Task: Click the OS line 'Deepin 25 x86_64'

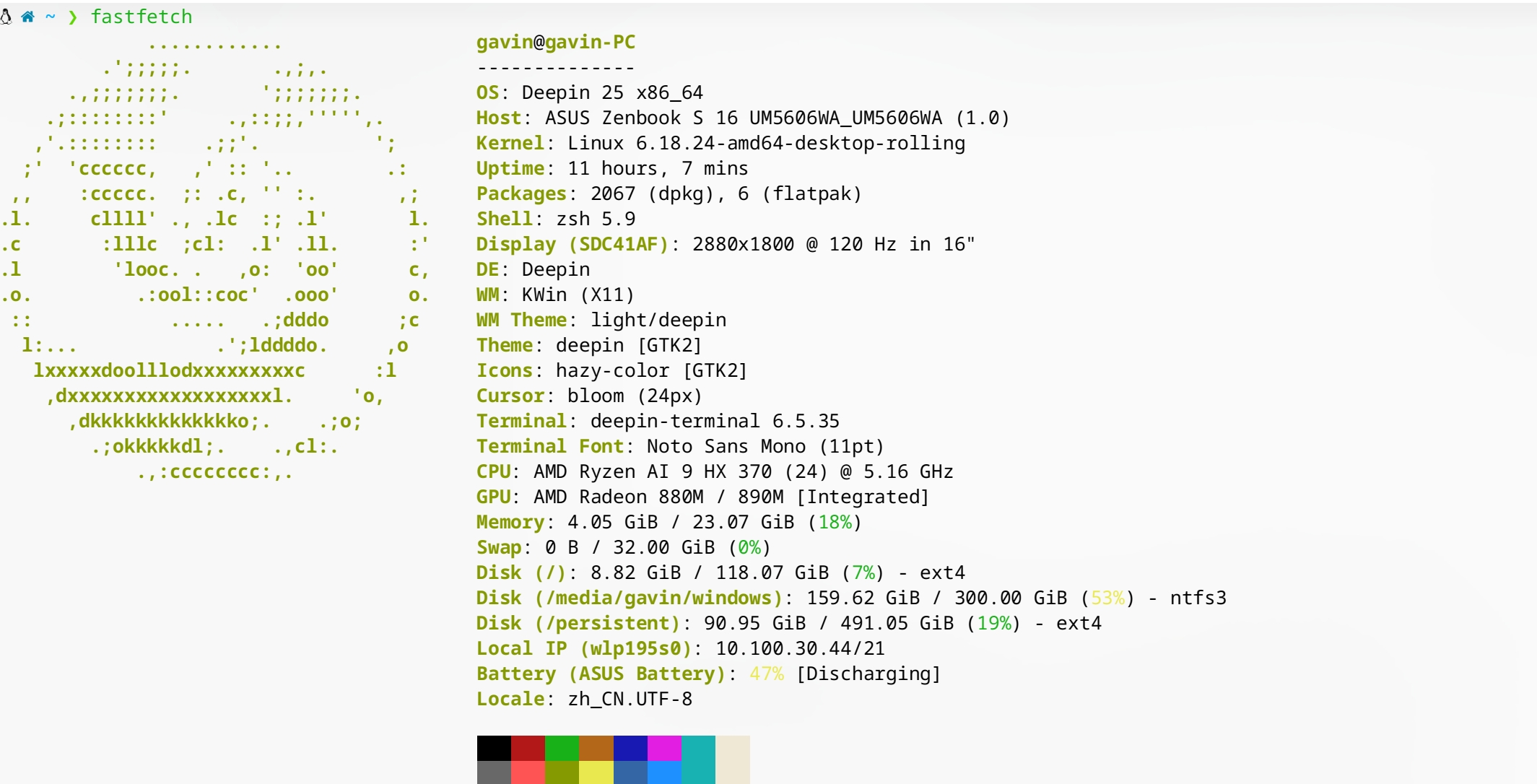Action: (612, 92)
